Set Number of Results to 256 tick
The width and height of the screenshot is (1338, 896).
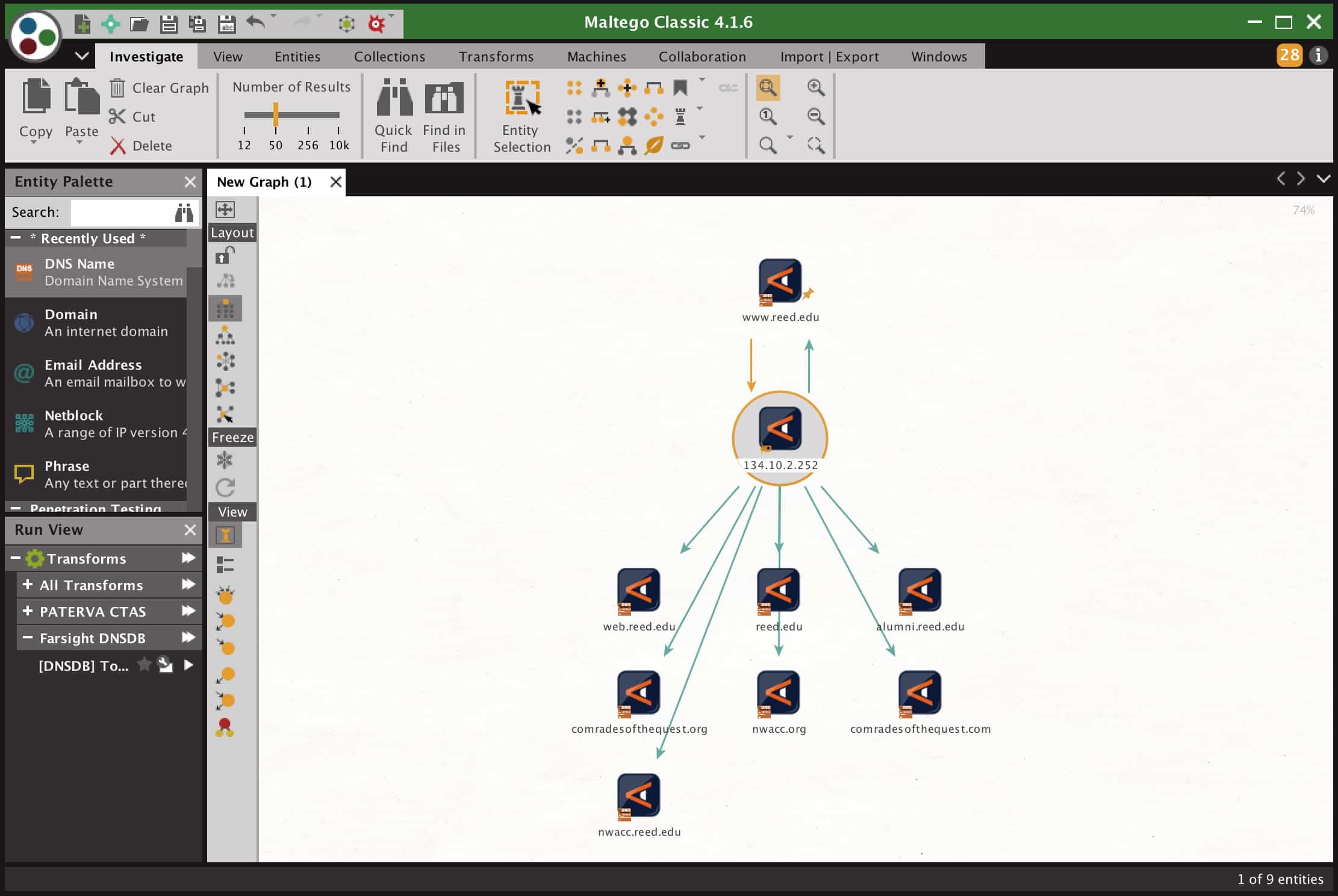[x=308, y=139]
